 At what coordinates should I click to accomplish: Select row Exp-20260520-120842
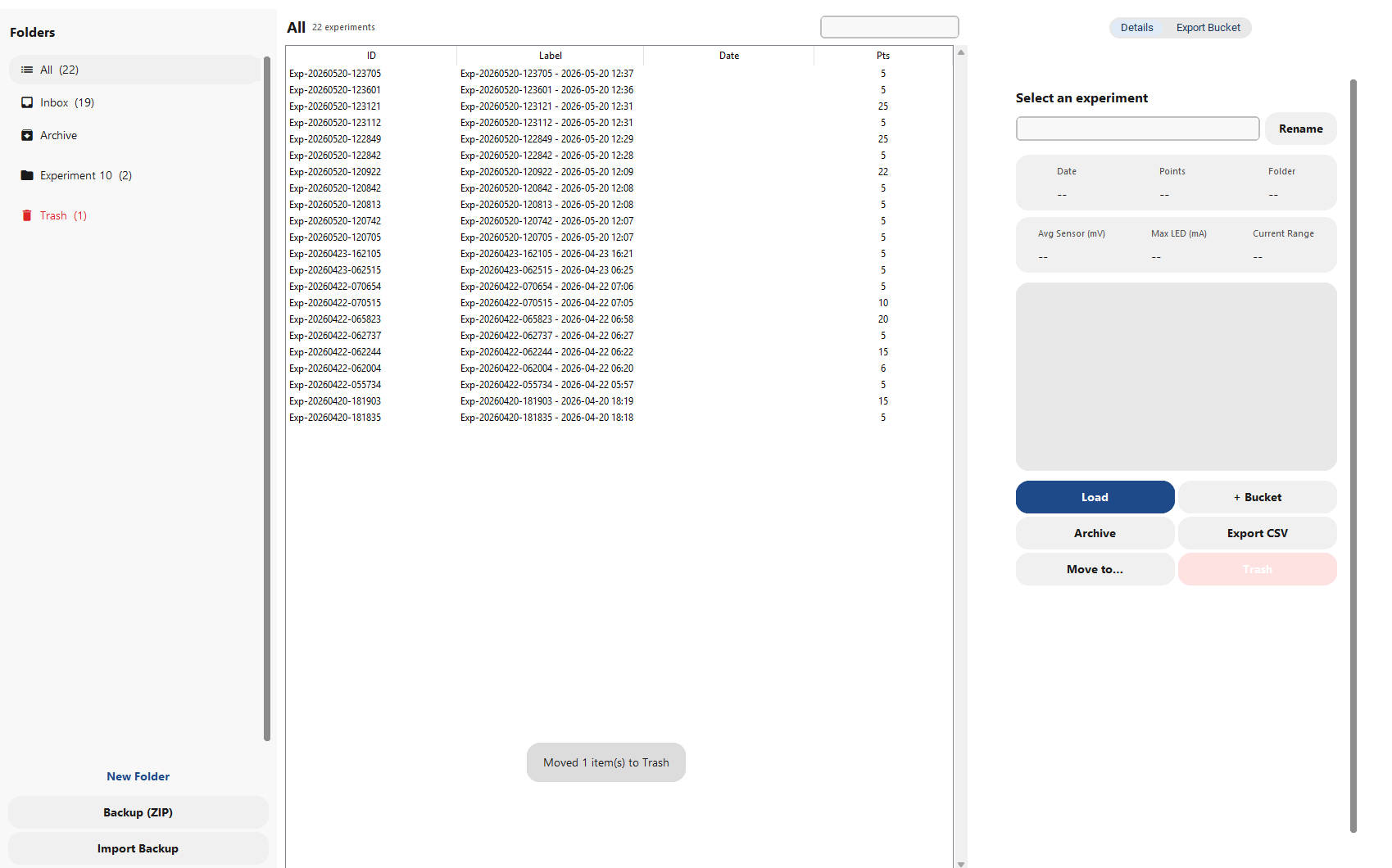[x=619, y=188]
